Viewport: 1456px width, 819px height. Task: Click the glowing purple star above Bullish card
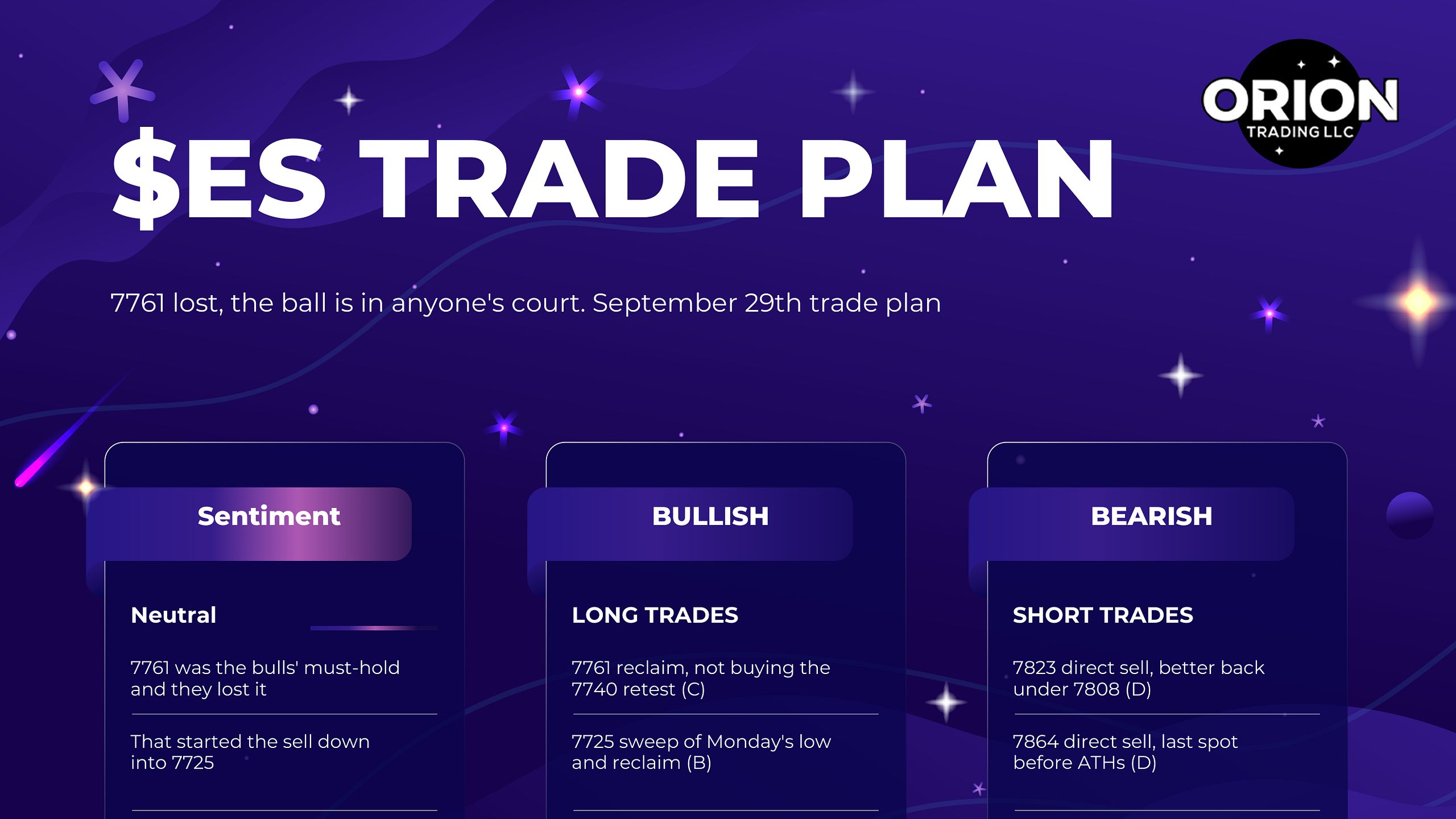pyautogui.click(x=503, y=428)
